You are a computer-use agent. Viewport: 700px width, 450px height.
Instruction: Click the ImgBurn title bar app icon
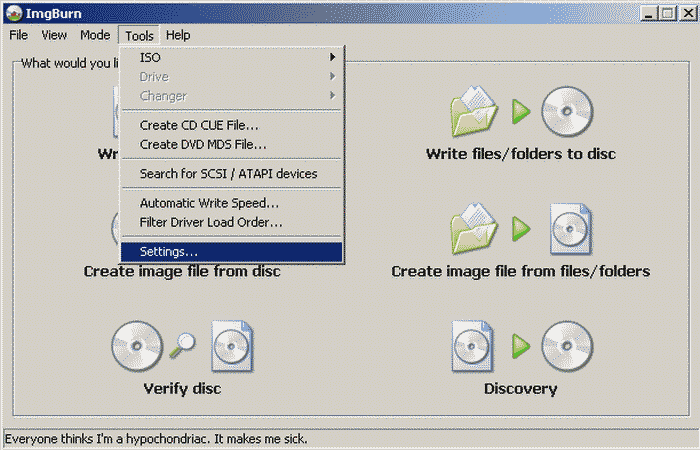[14, 13]
